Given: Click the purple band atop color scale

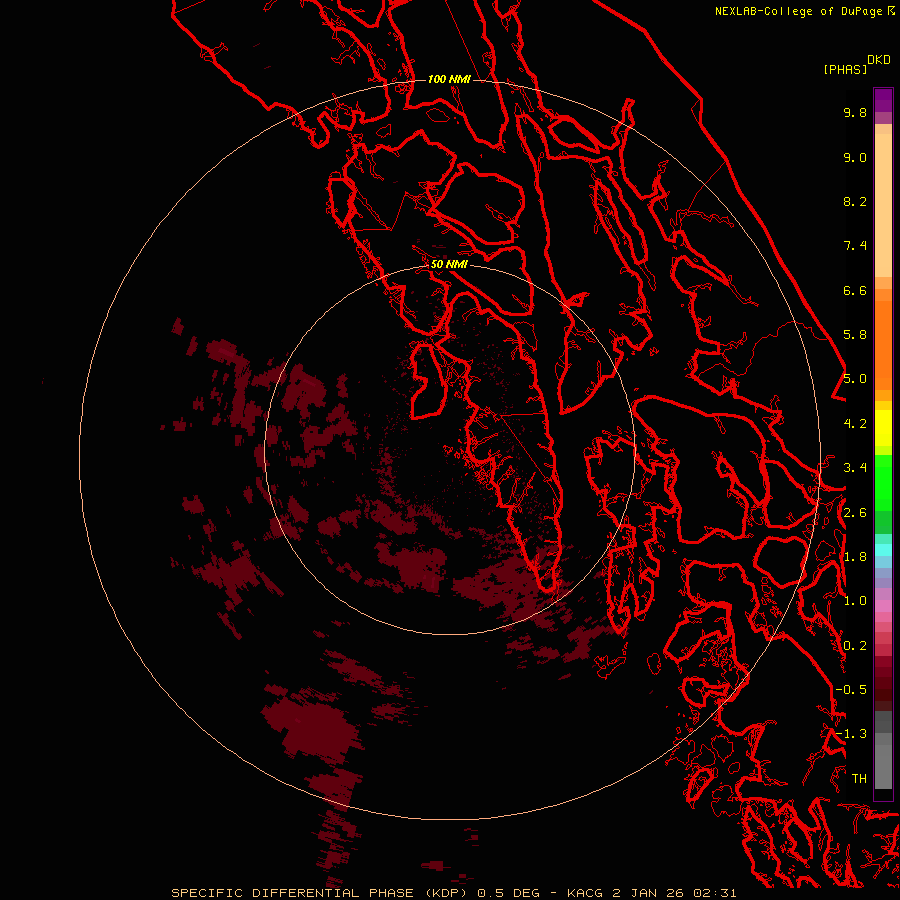Looking at the screenshot, I should point(883,101).
